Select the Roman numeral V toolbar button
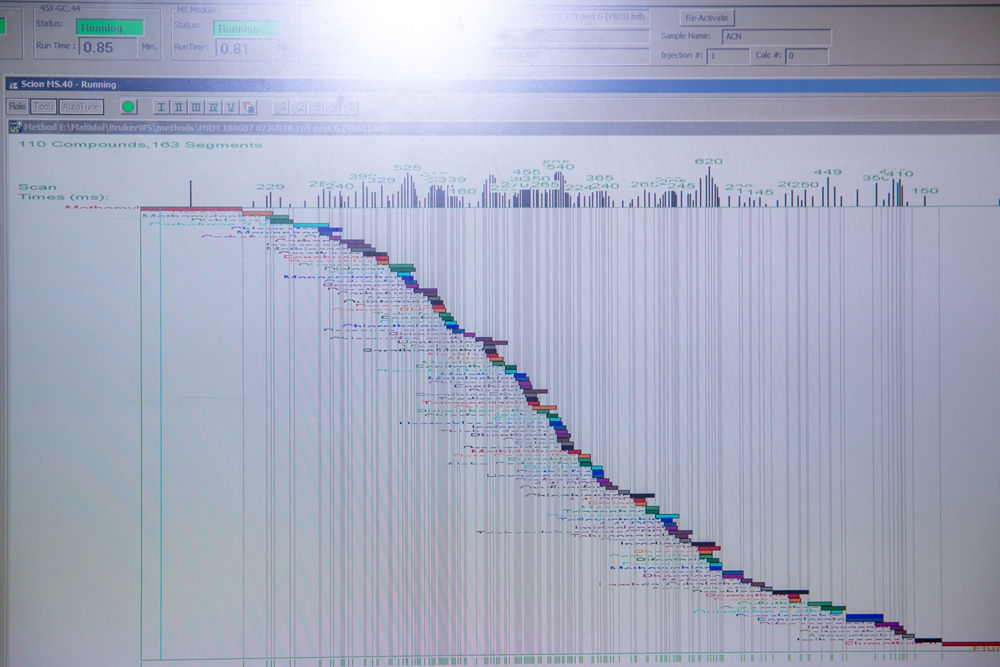This screenshot has height=667, width=1000. tap(231, 106)
